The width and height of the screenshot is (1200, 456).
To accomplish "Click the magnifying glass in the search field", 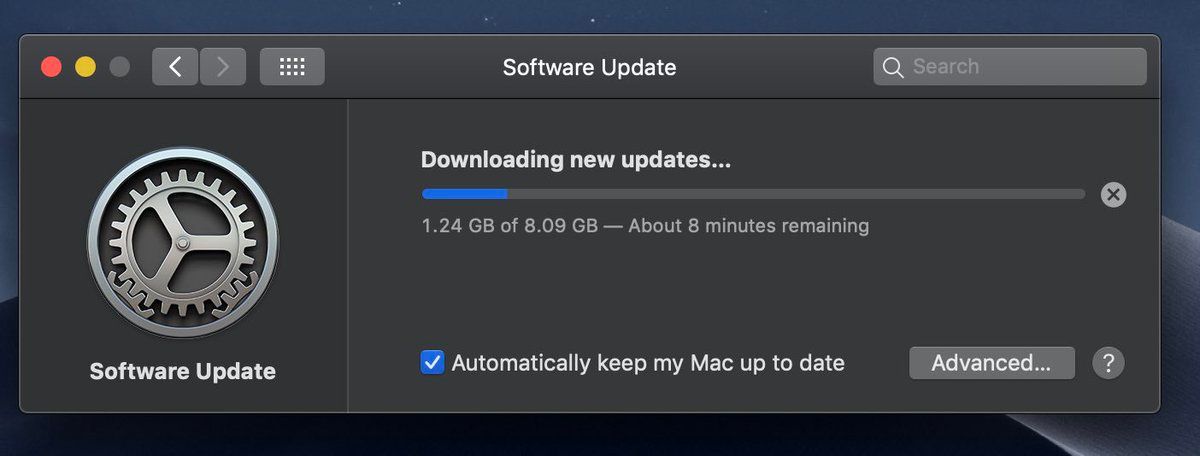I will (x=893, y=67).
